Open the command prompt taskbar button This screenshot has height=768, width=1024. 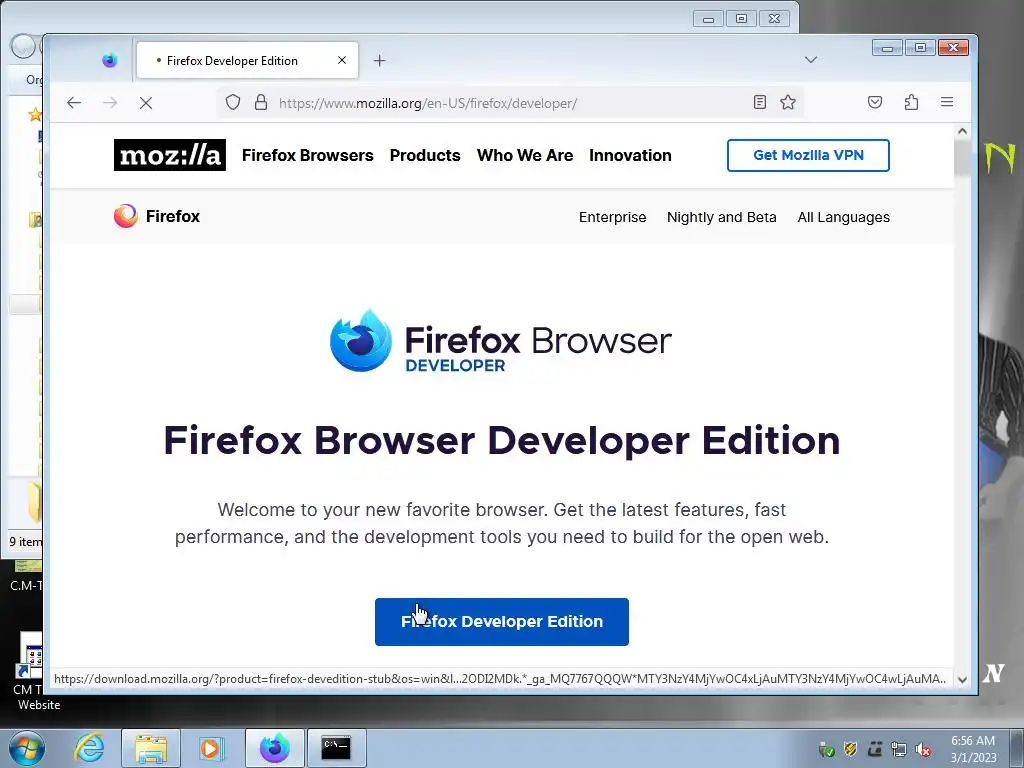point(336,748)
